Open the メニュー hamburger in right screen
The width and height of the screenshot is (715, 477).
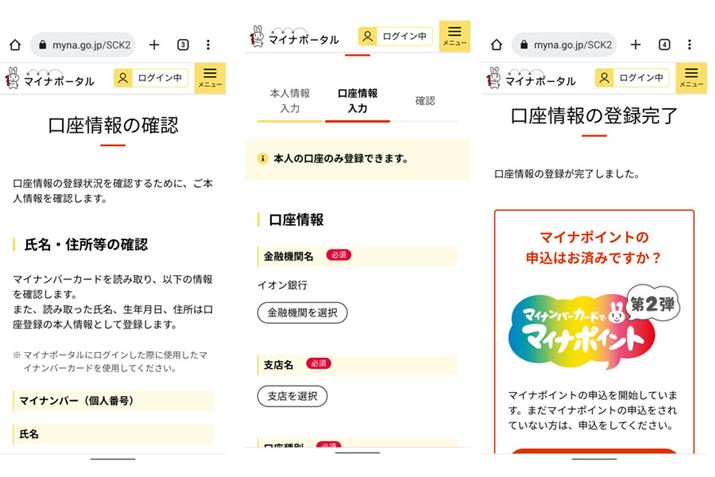tap(691, 78)
